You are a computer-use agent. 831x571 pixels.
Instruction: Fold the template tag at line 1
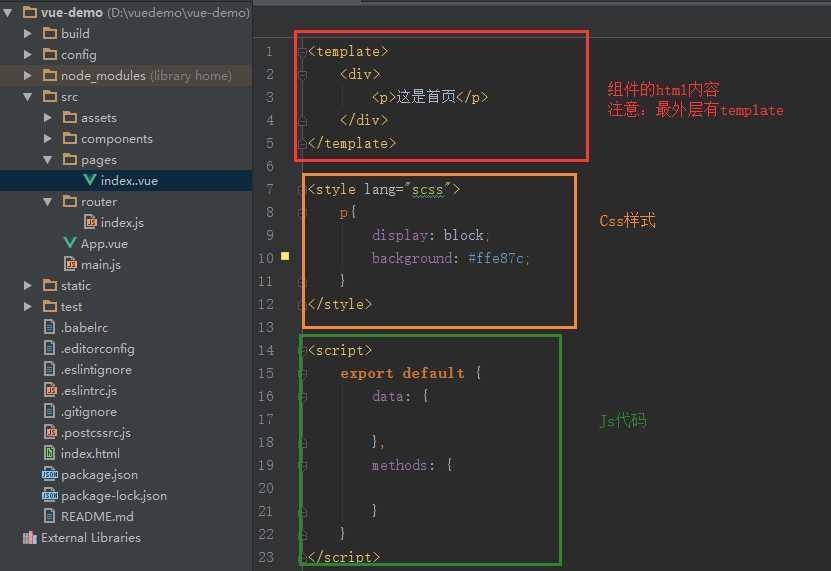click(x=302, y=51)
